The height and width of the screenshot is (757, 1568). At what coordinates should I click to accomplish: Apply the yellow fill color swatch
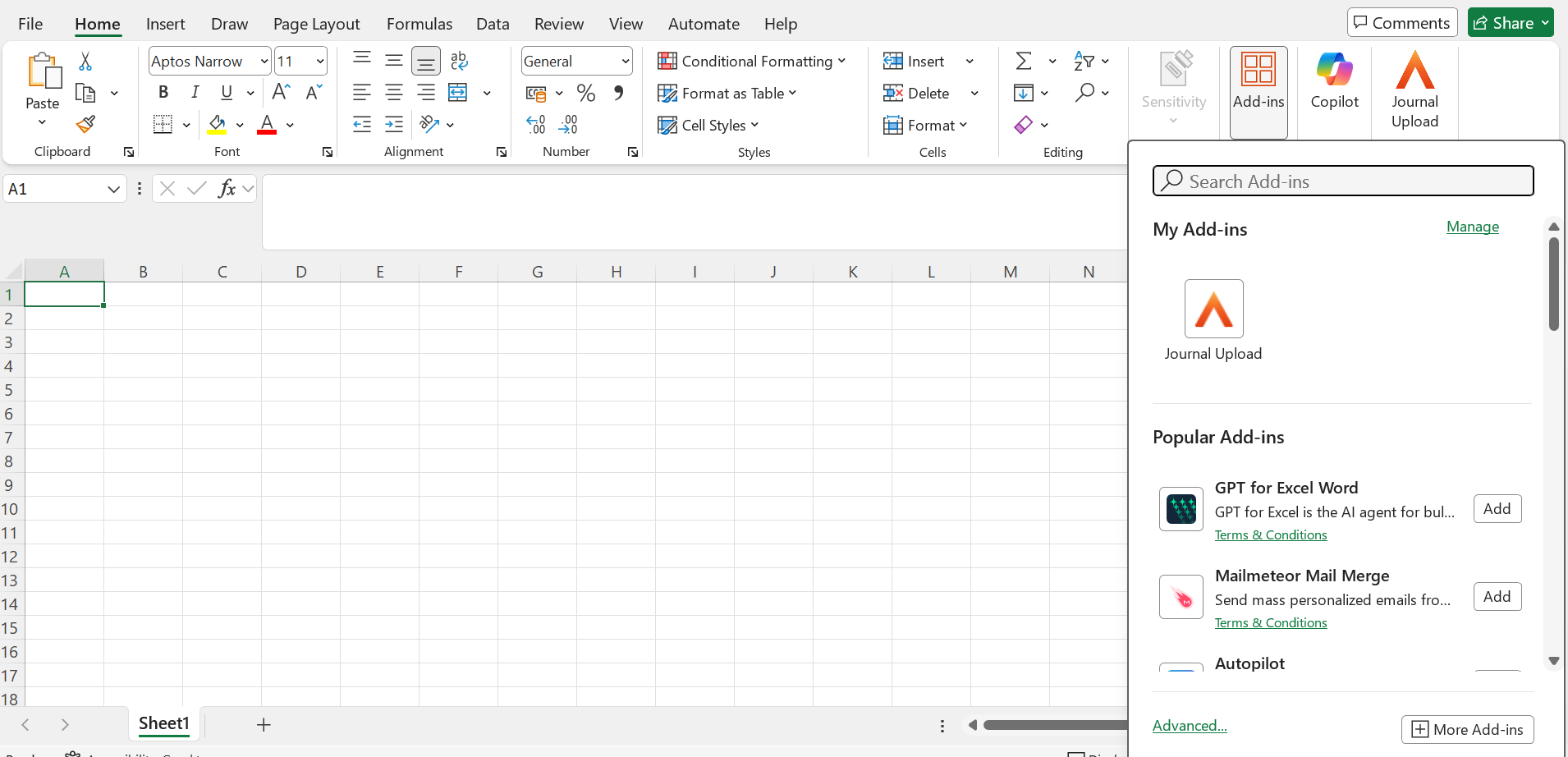coord(217,125)
